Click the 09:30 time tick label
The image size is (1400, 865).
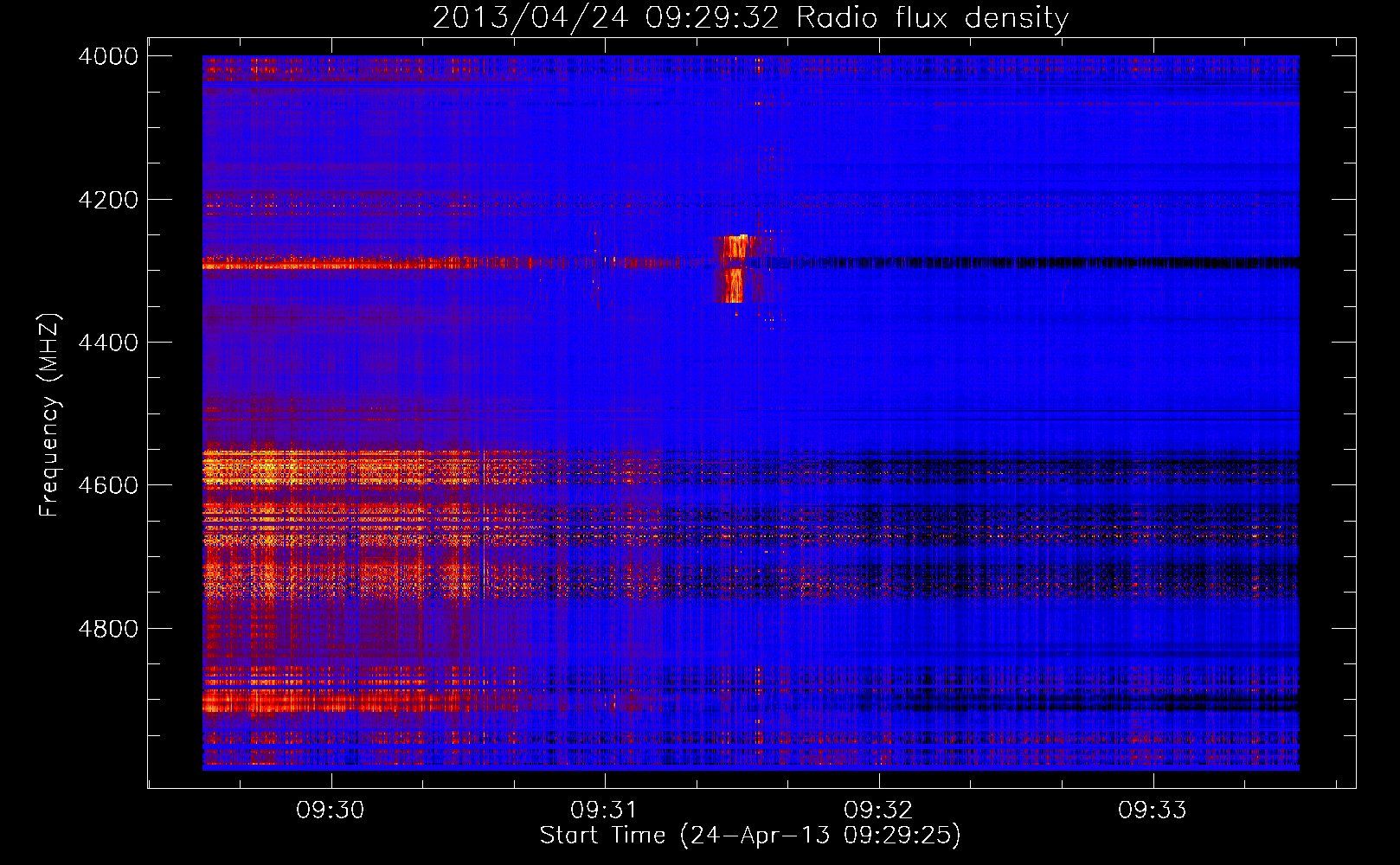[x=330, y=811]
